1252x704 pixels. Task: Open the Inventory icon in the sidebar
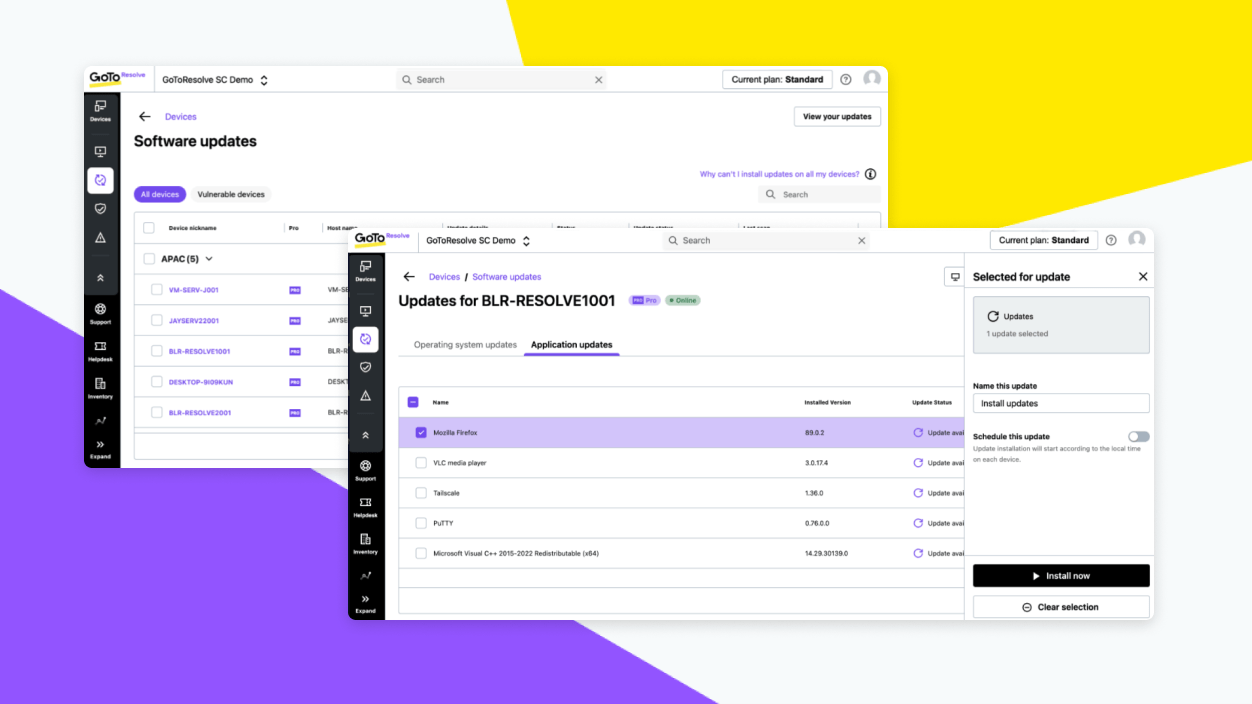pos(367,541)
